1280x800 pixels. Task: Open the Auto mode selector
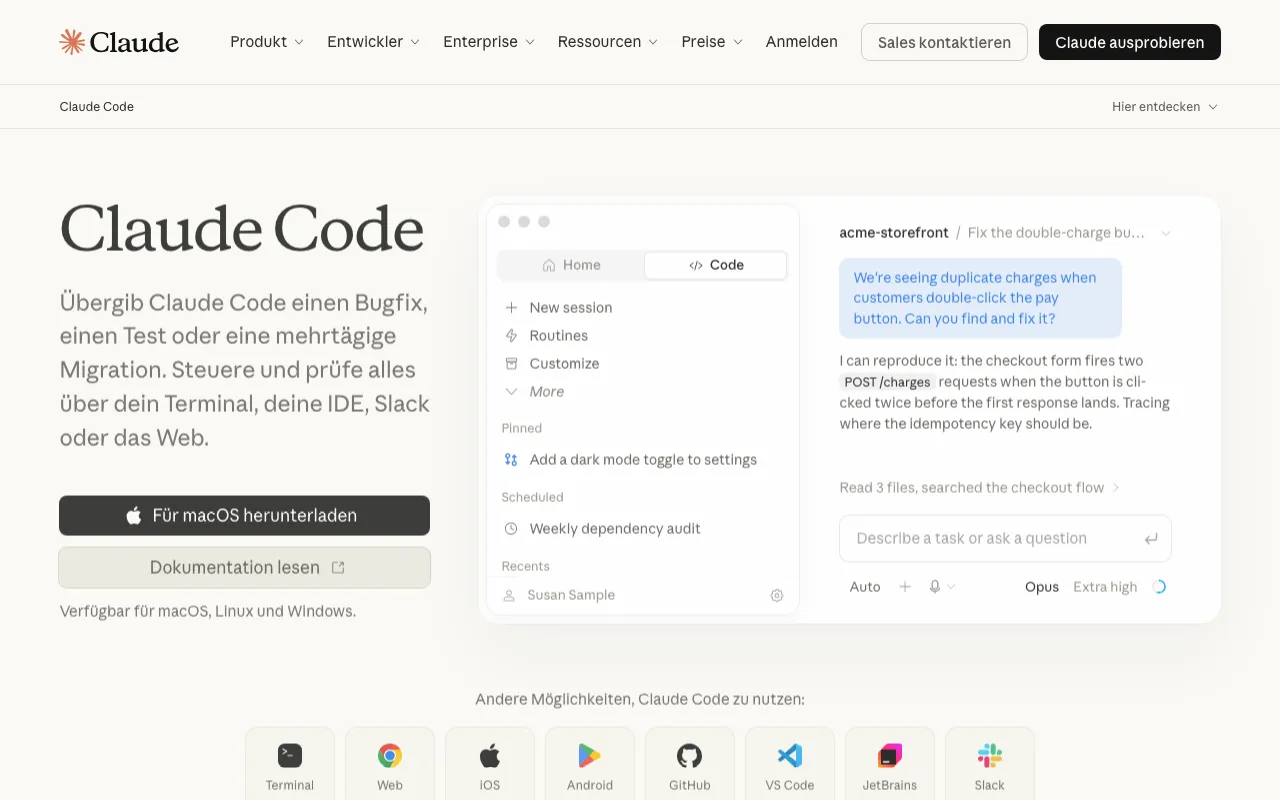[865, 587]
